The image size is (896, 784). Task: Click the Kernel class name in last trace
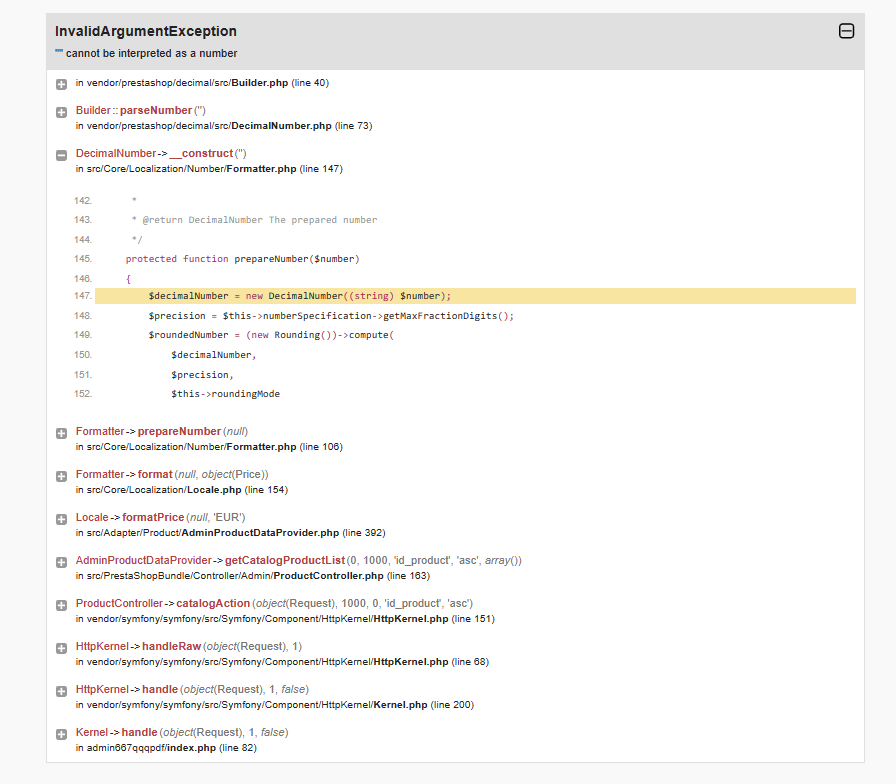pos(91,733)
